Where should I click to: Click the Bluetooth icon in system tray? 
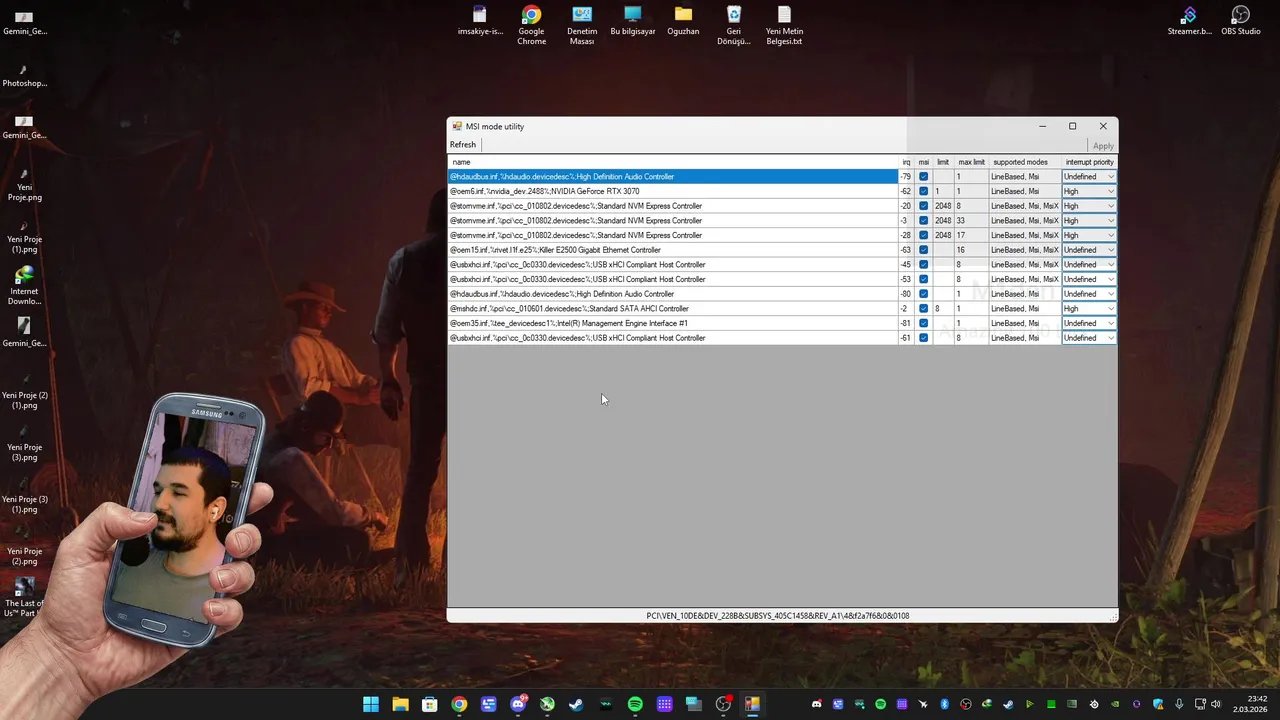point(944,704)
